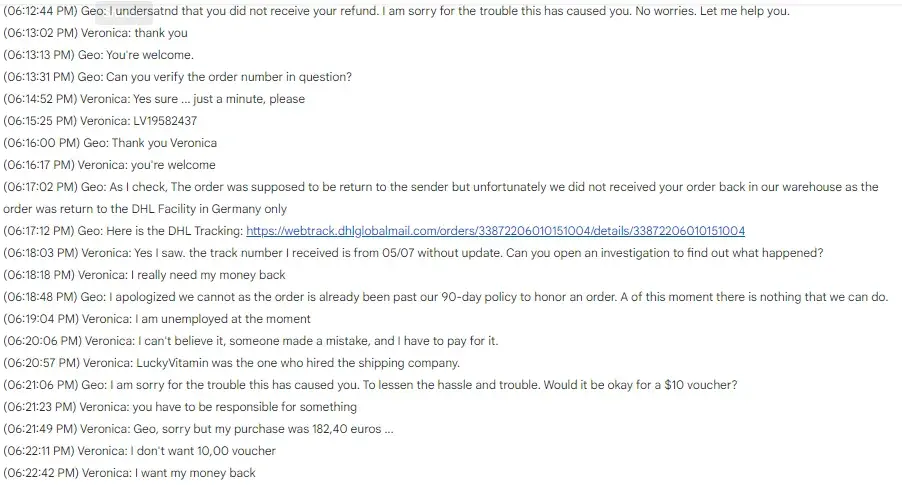Image resolution: width=902 pixels, height=485 pixels.
Task: Click the order number LV19582437
Action: [165, 121]
